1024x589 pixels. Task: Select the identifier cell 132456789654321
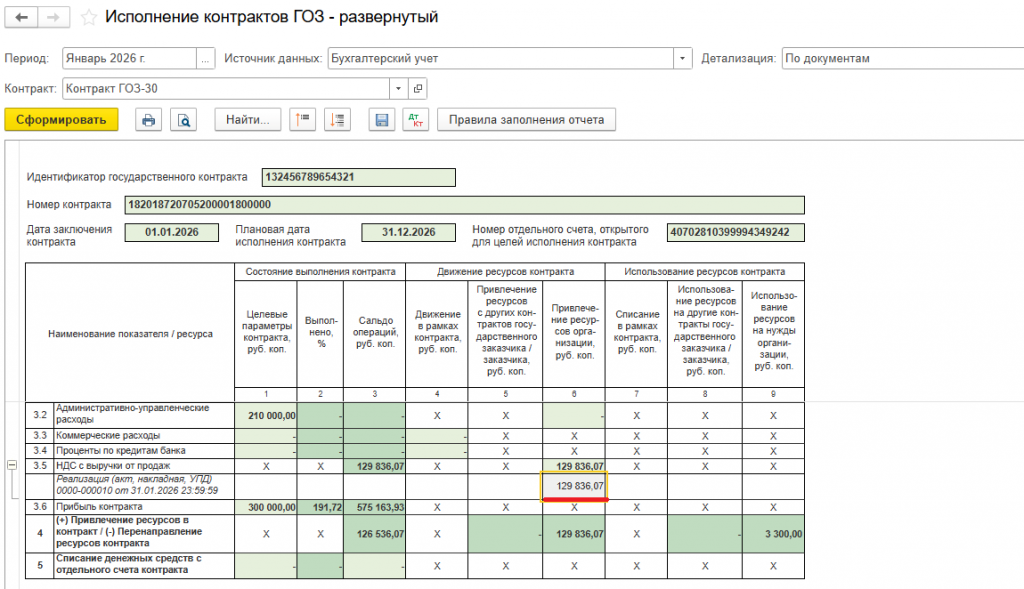coord(359,178)
